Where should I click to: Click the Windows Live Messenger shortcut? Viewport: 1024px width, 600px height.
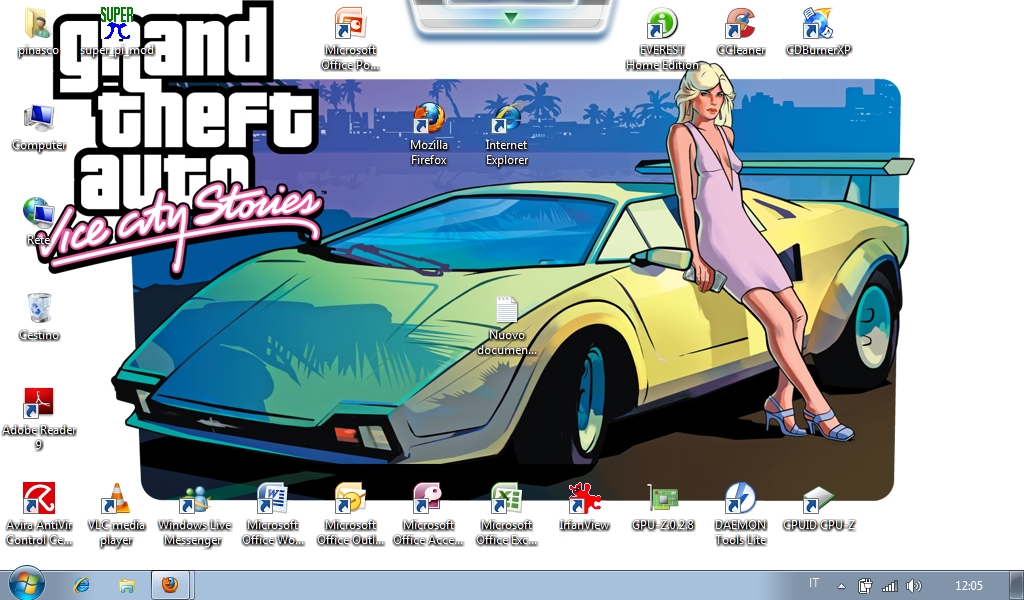[193, 498]
